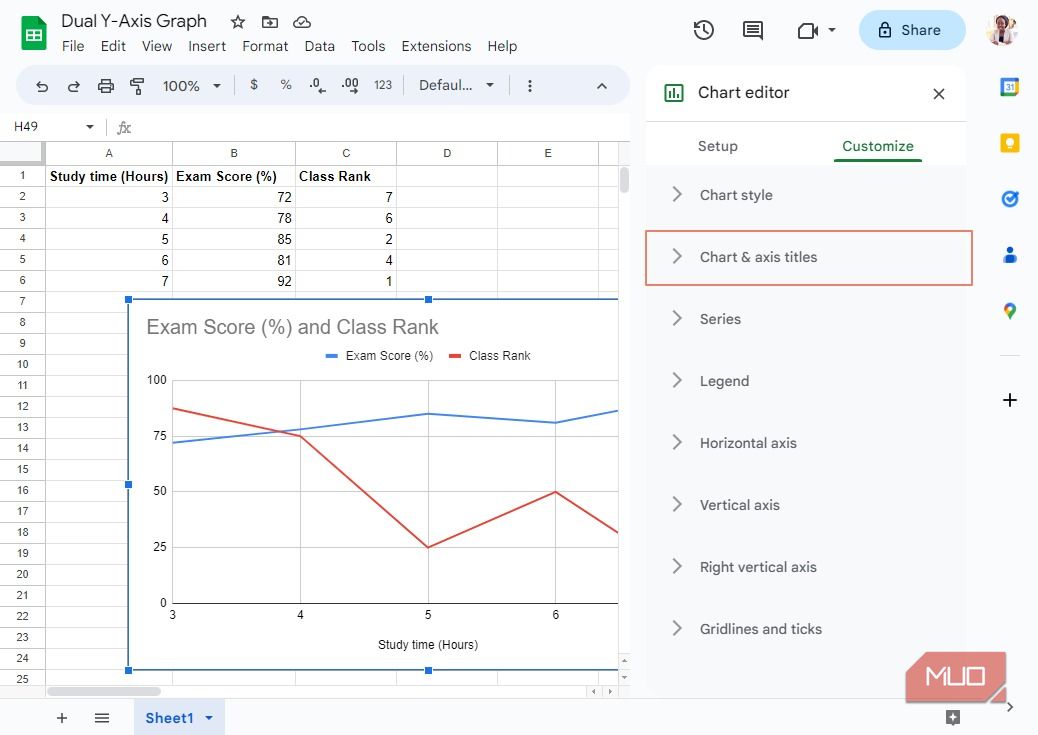Open the 123 number format options

(x=382, y=85)
